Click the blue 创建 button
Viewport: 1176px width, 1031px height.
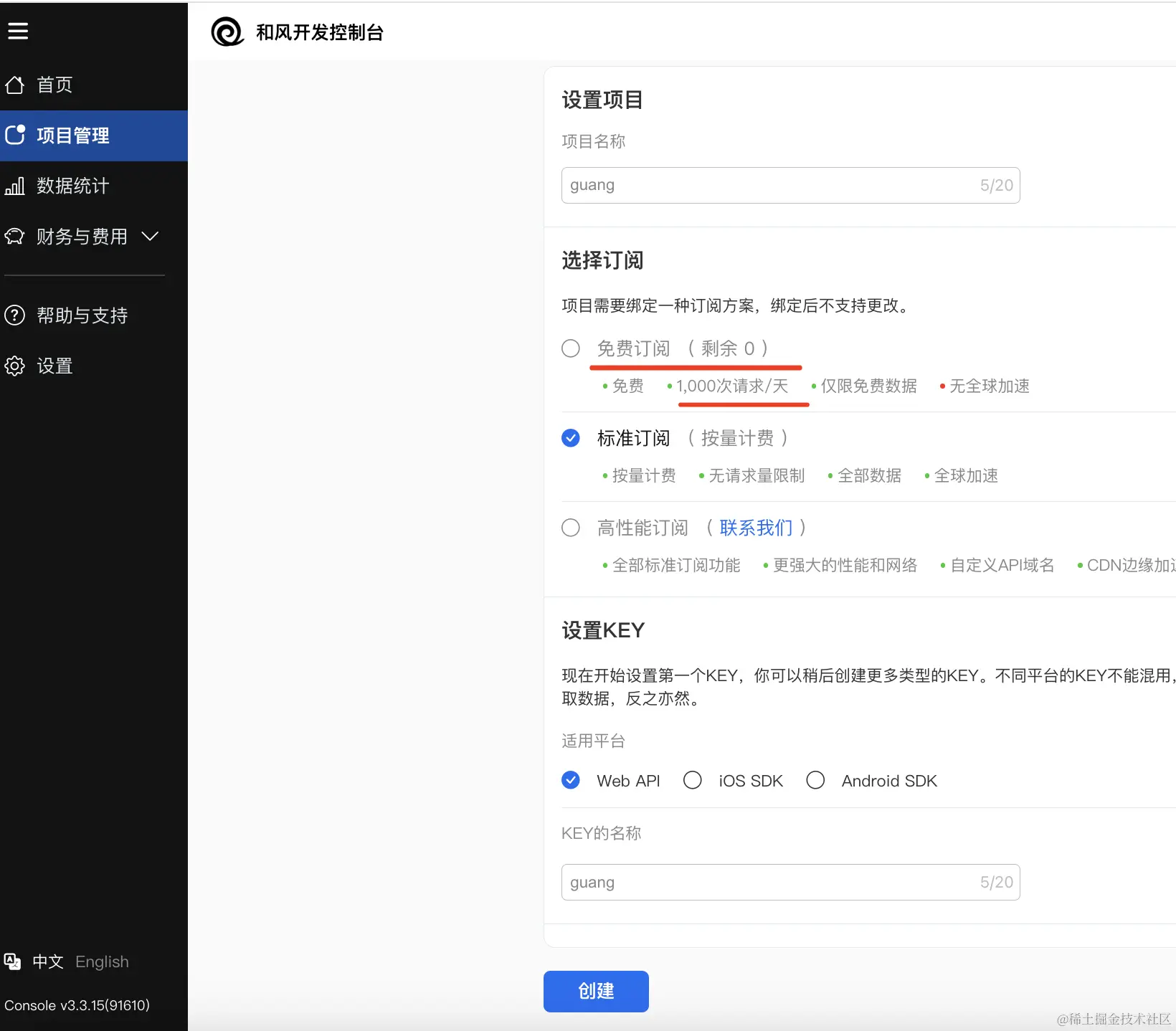point(596,992)
